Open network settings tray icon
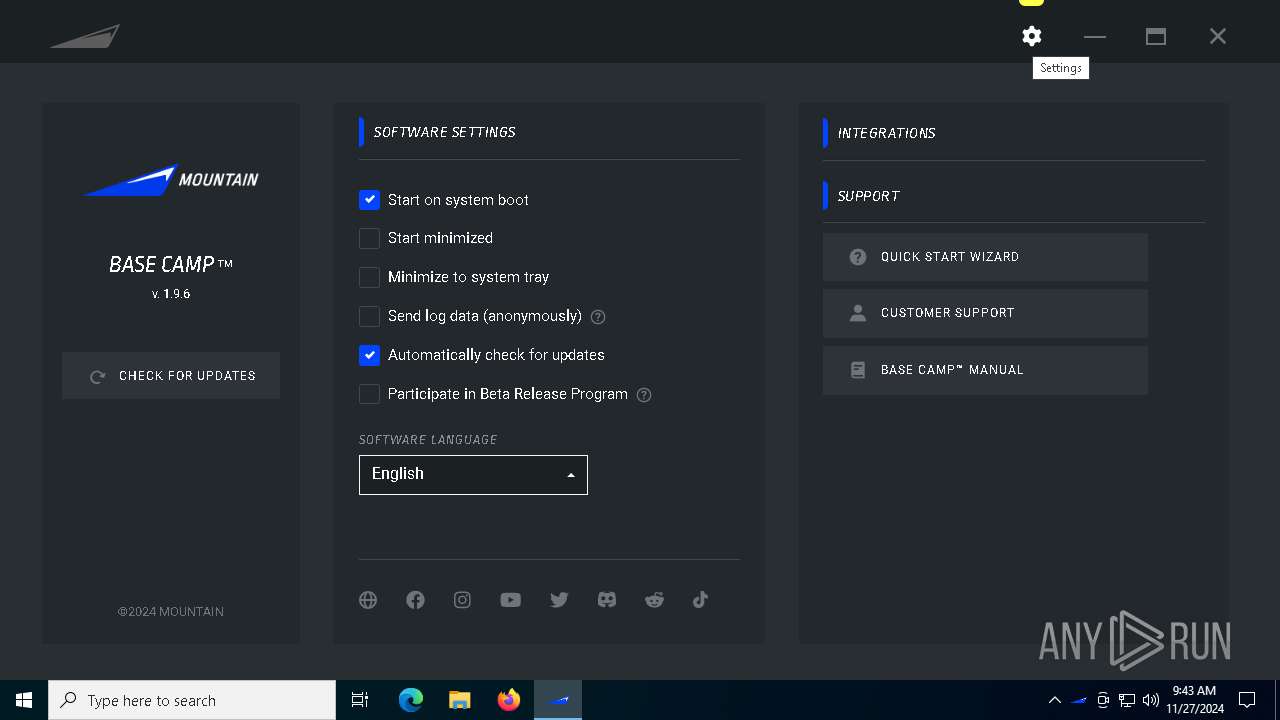The height and width of the screenshot is (720, 1280). (x=1127, y=700)
